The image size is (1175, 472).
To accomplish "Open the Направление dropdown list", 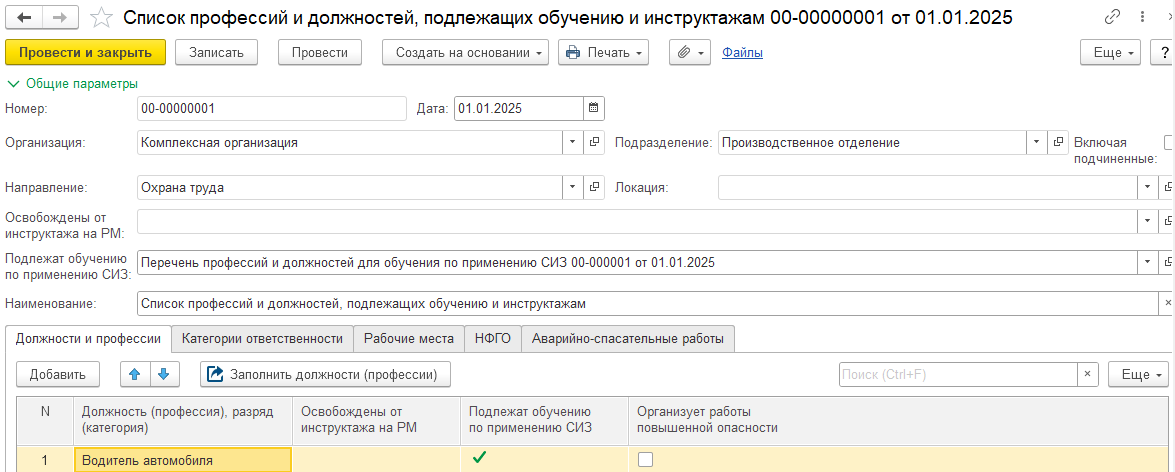I will pyautogui.click(x=573, y=187).
